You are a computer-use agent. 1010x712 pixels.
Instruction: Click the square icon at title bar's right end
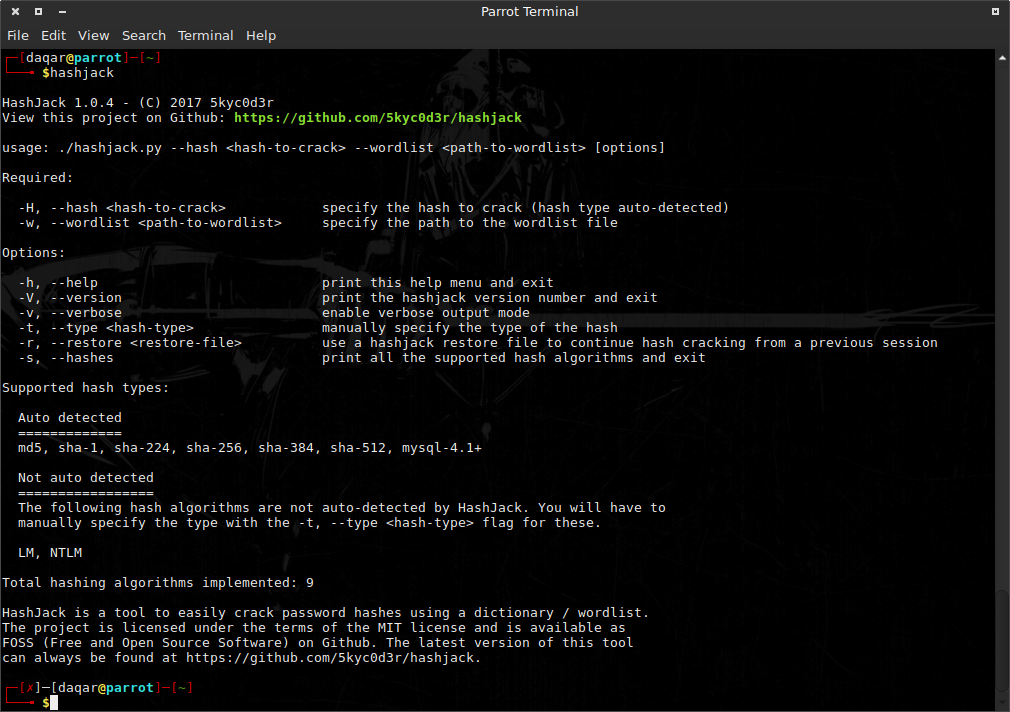(995, 12)
